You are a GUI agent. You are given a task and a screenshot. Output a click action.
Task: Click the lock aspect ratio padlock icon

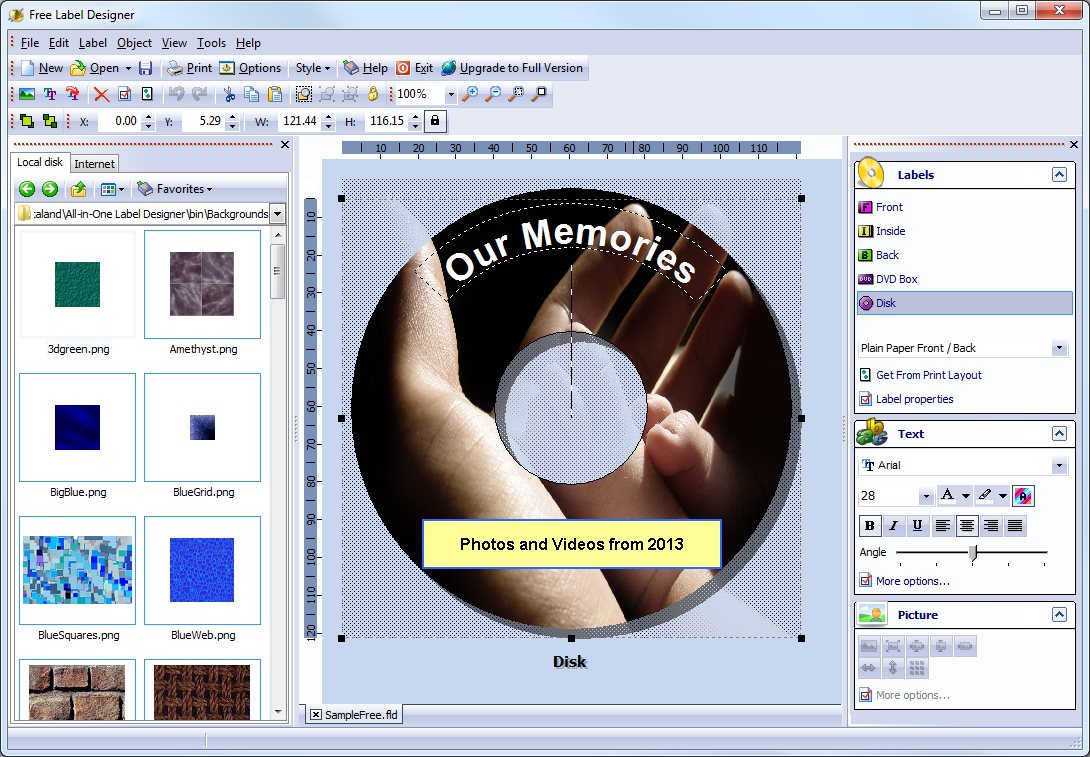[435, 120]
